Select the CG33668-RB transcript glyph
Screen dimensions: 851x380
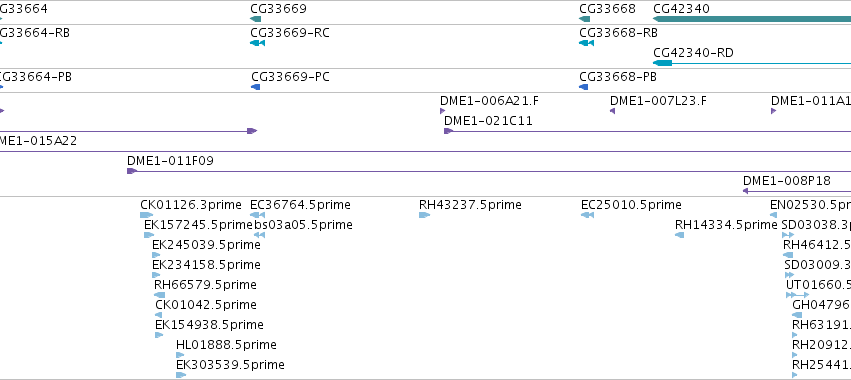(587, 43)
